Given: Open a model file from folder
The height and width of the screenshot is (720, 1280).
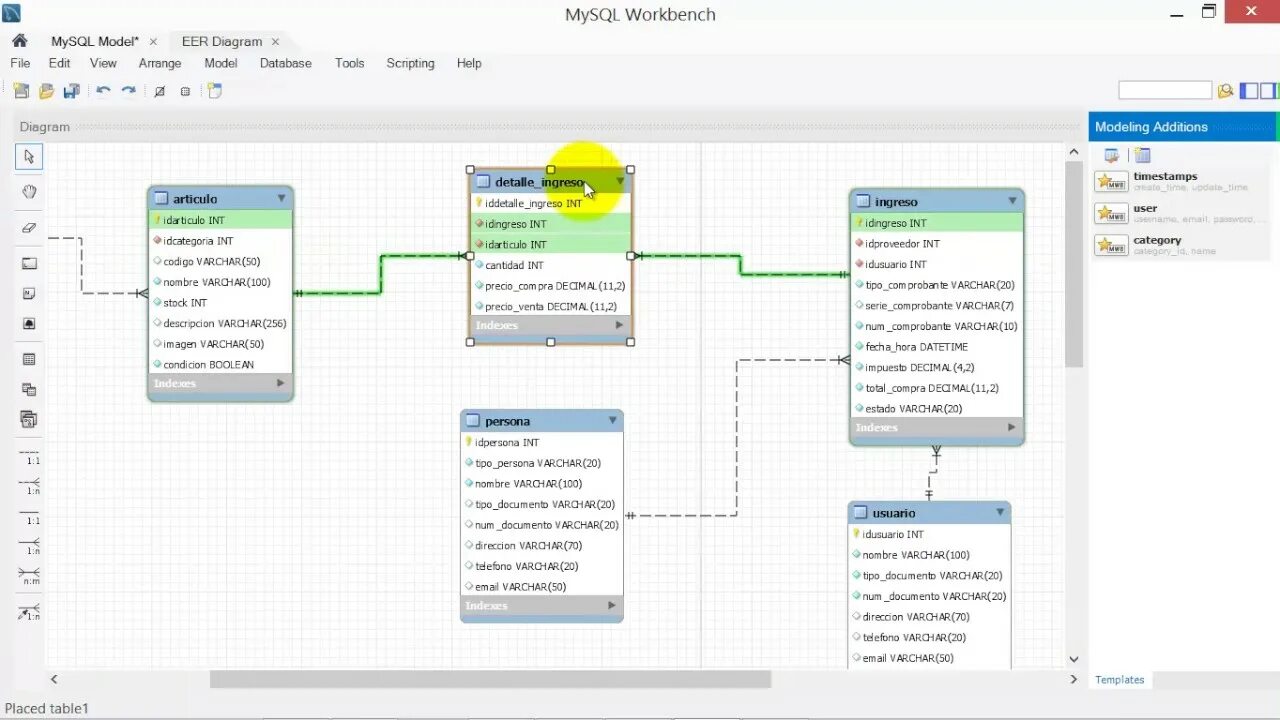Looking at the screenshot, I should click(46, 91).
